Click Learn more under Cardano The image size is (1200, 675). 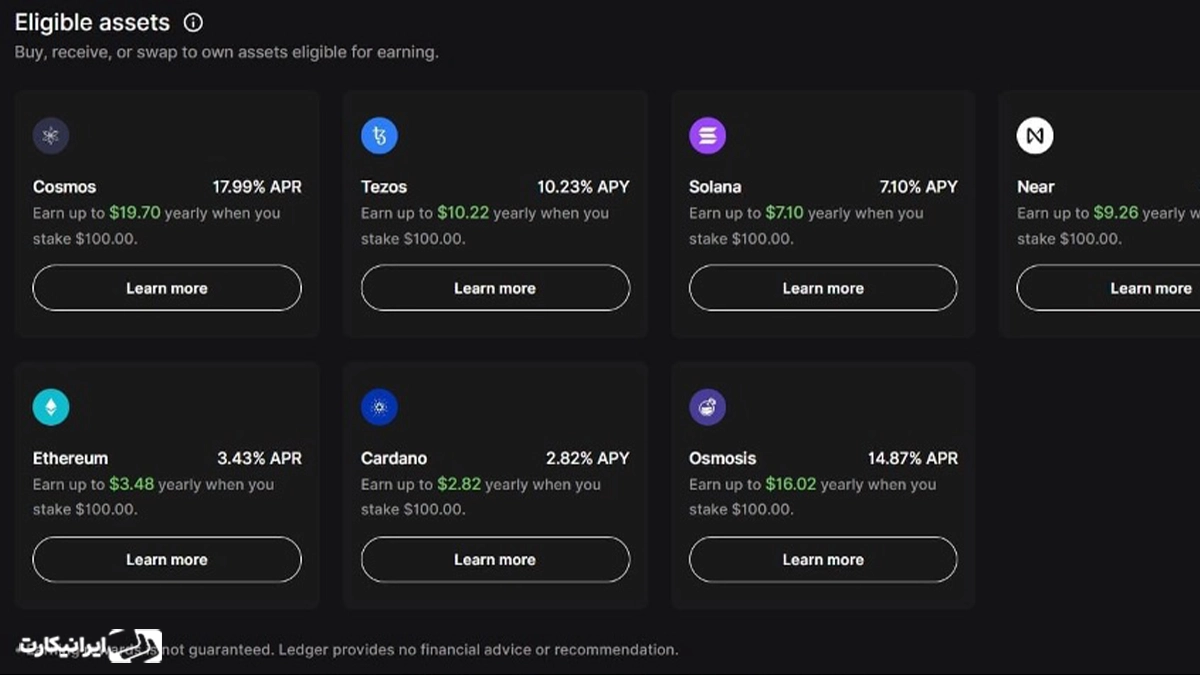(x=495, y=560)
